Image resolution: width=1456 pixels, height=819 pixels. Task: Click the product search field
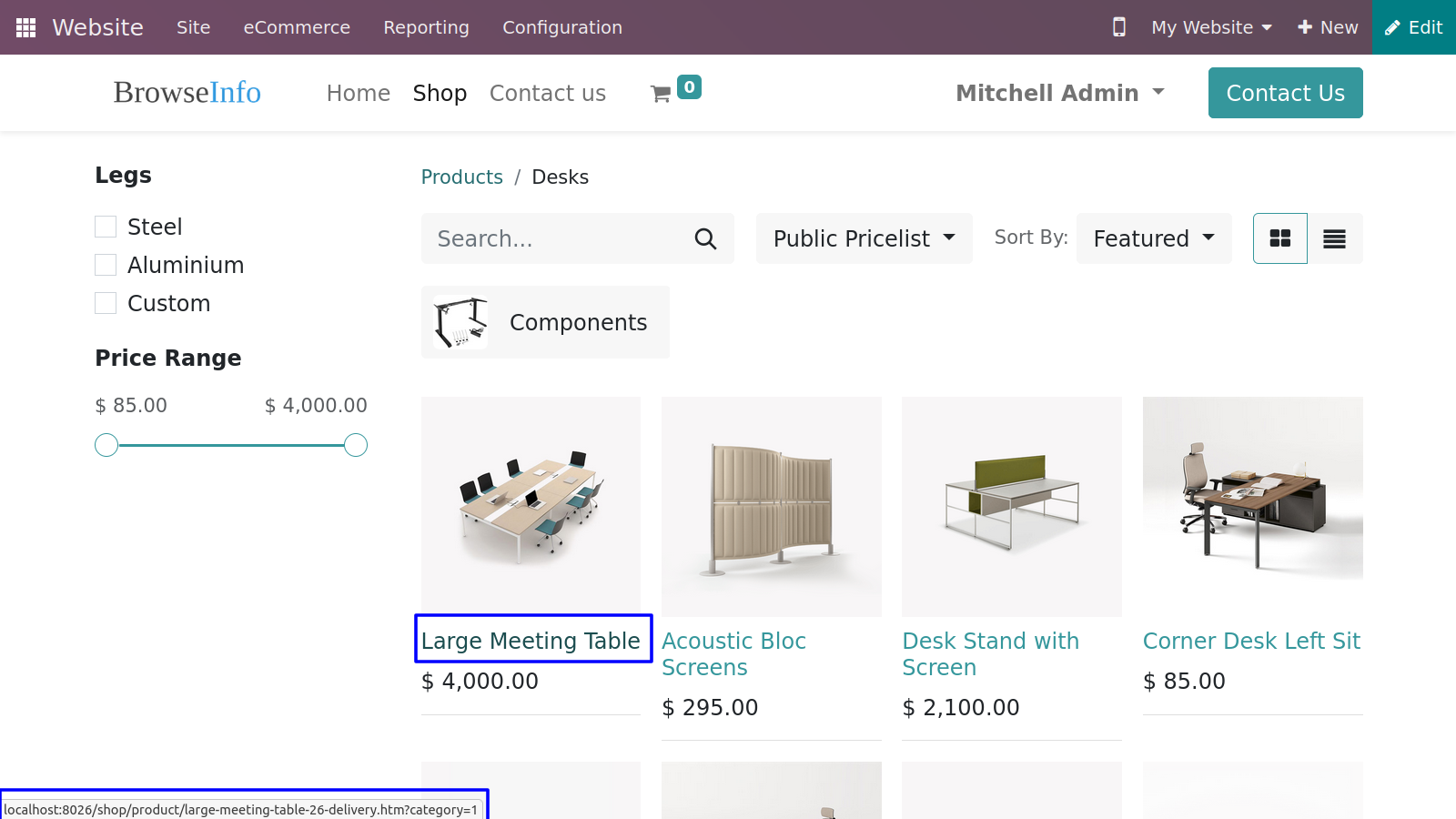pos(560,238)
